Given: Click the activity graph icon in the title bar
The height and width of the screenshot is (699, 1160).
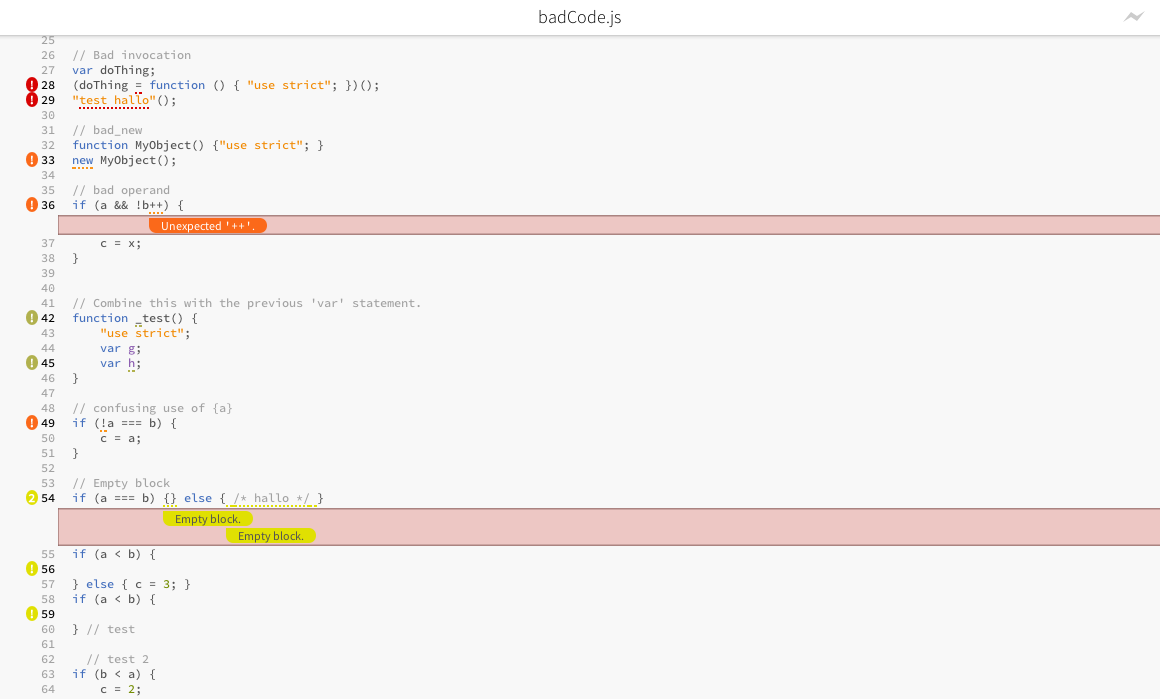Looking at the screenshot, I should click(x=1134, y=17).
